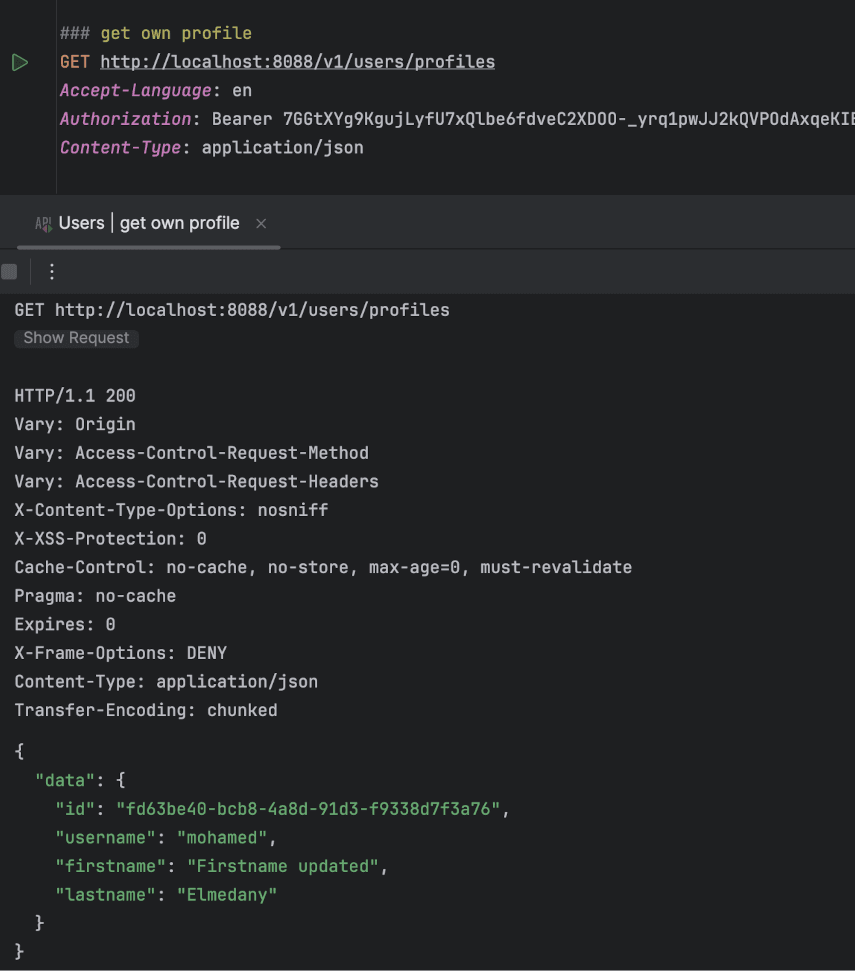Click 'X-Frame-Options: DENY' header
Image resolution: width=855 pixels, height=972 pixels.
[x=121, y=653]
